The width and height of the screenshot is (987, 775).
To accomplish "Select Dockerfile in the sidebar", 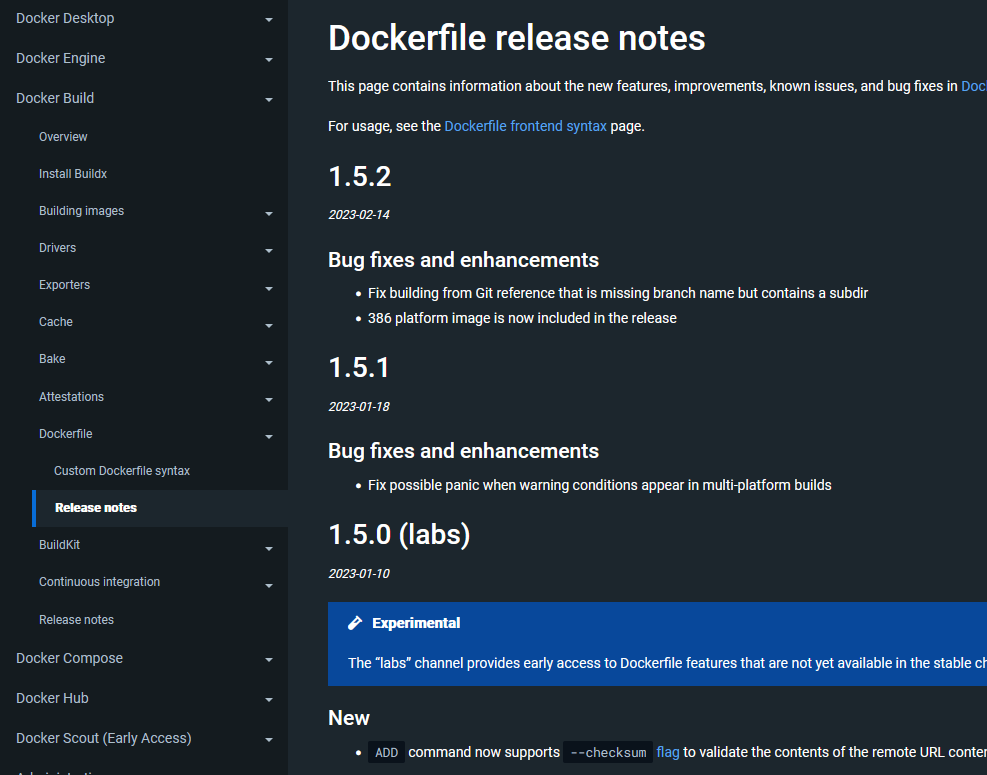I will [x=65, y=434].
